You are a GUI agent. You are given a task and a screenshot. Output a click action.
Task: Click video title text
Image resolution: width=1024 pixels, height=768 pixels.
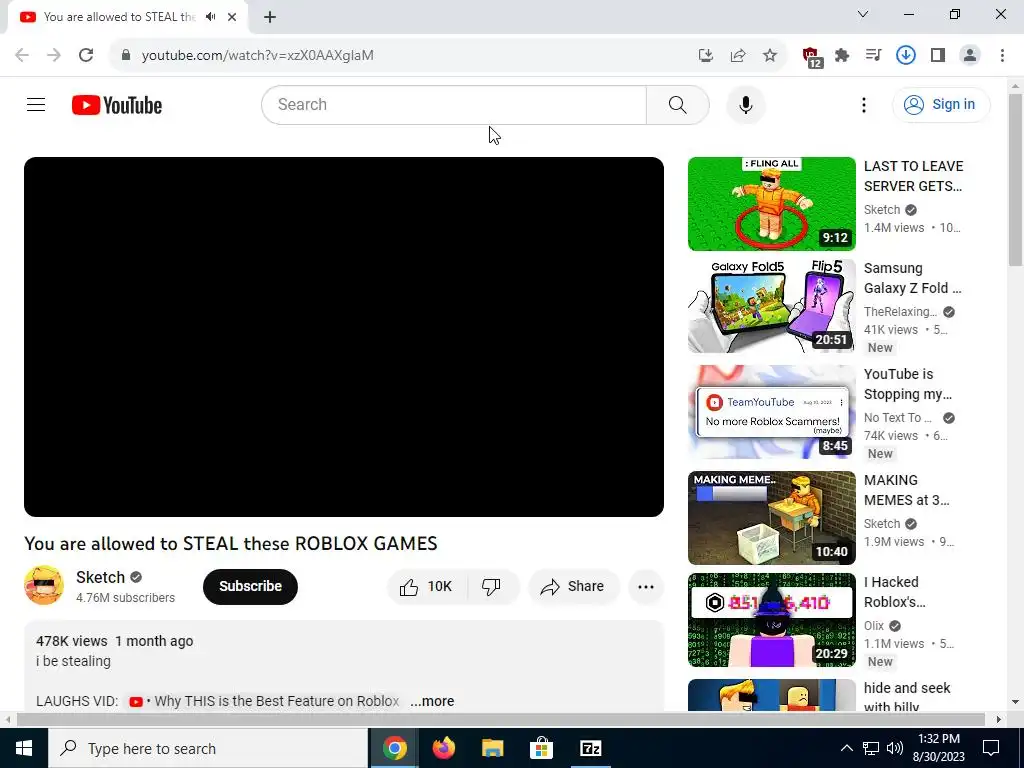tap(231, 543)
